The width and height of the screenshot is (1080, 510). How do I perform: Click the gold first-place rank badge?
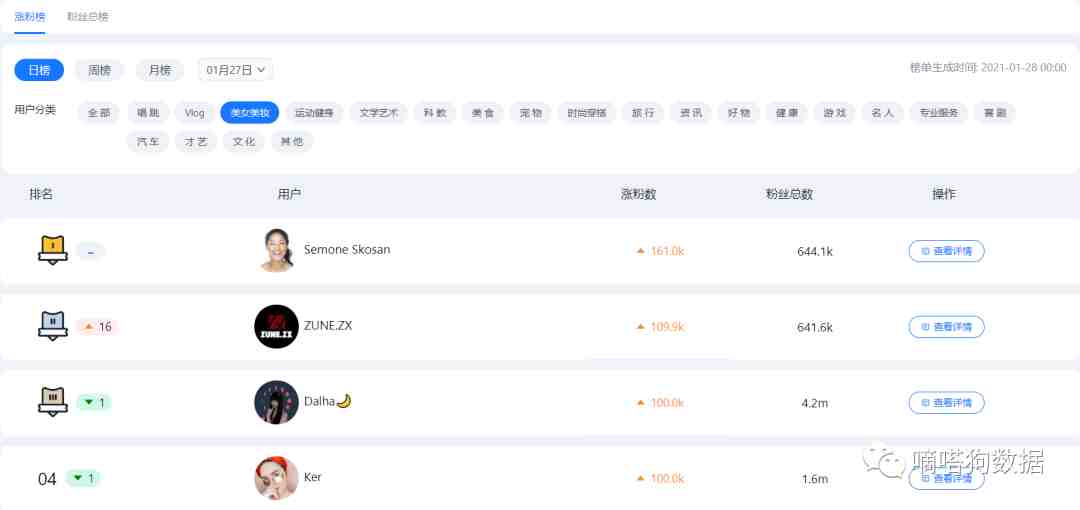click(x=53, y=249)
